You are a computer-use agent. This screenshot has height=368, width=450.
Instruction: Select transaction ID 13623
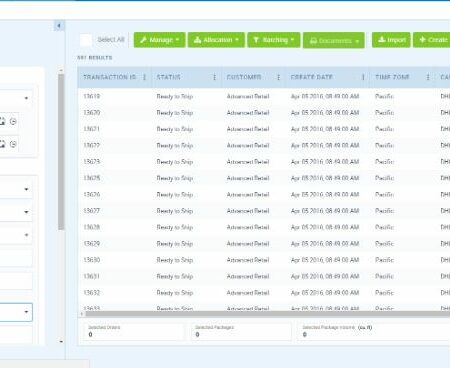tap(92, 162)
